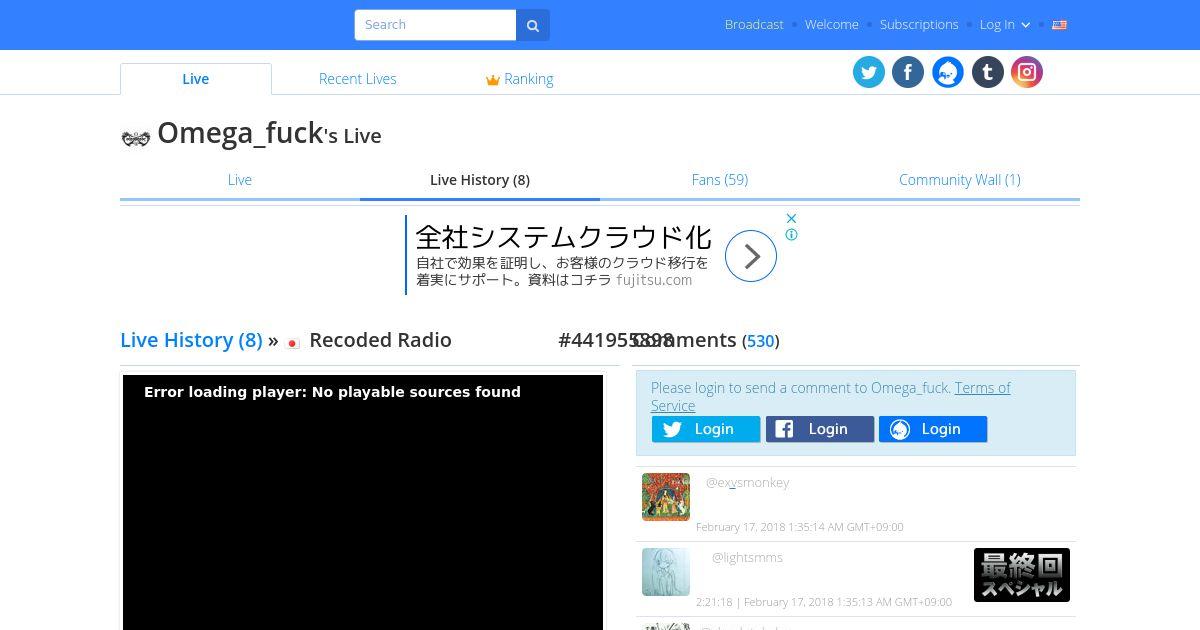Viewport: 1200px width, 630px height.
Task: Open the Twitter social icon
Action: point(869,72)
